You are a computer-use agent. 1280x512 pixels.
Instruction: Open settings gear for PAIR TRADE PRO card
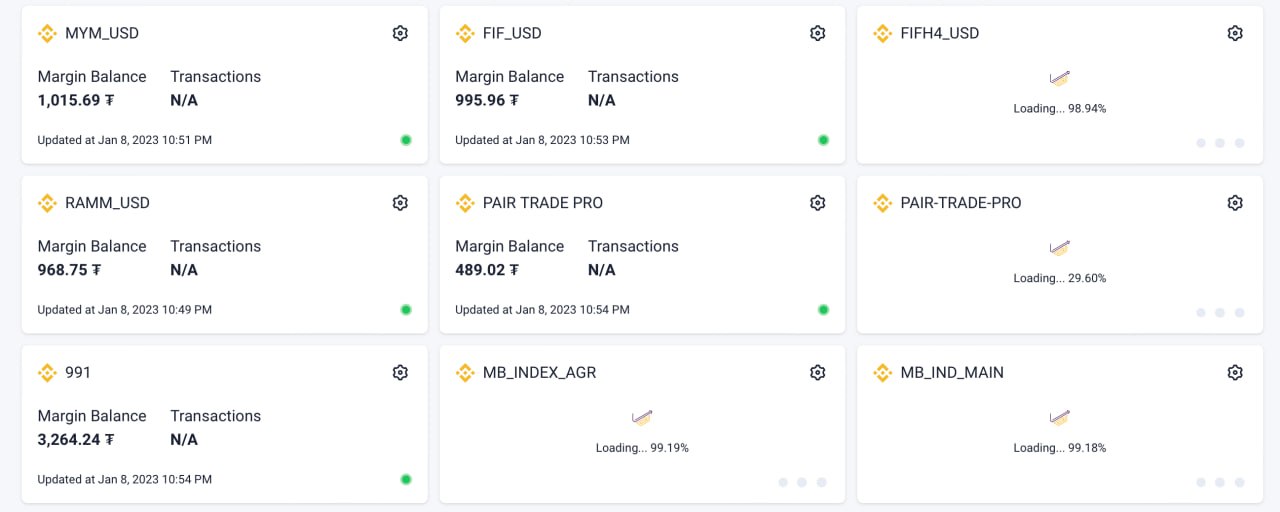(x=817, y=203)
